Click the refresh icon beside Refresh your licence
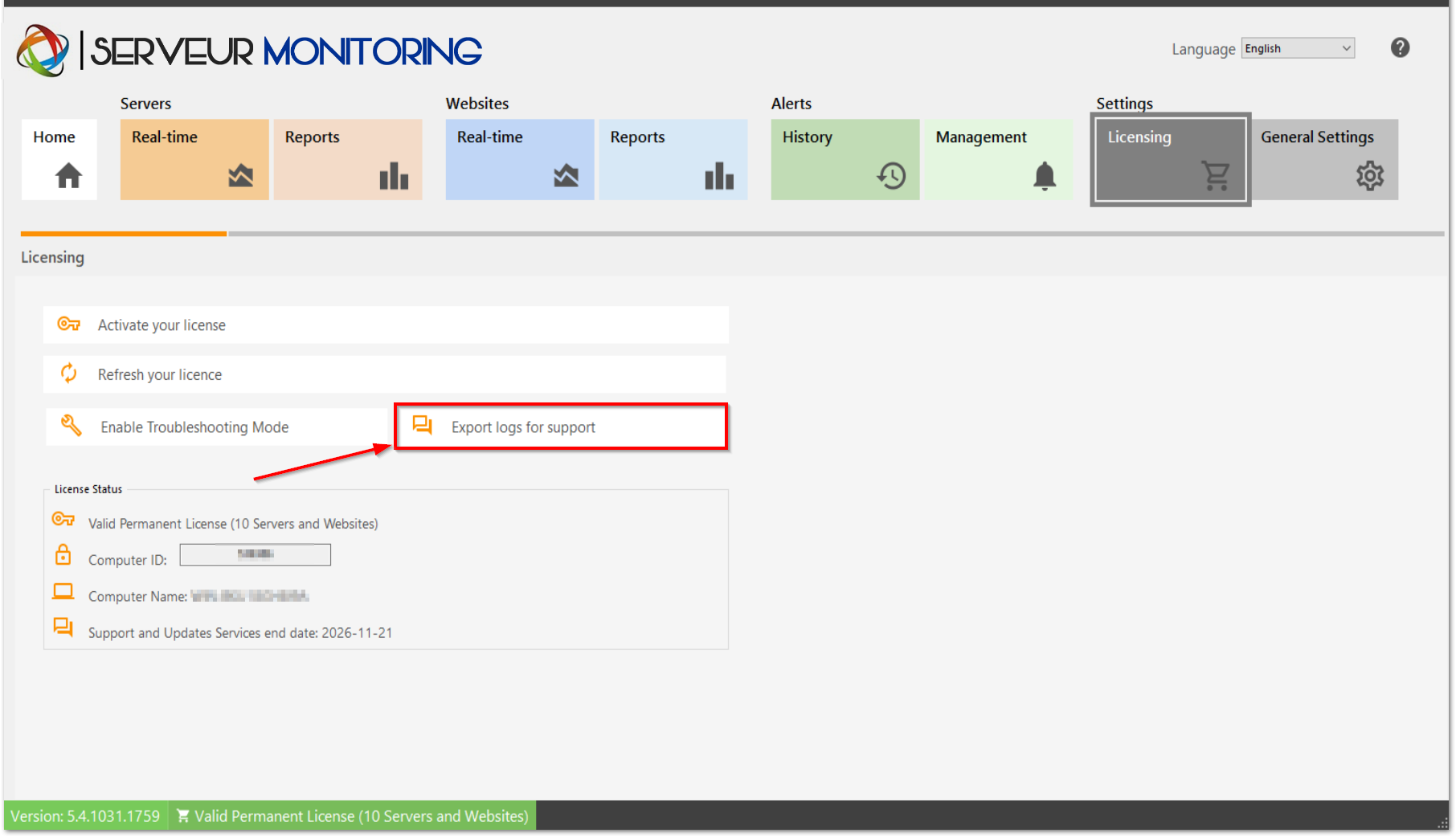 (x=69, y=374)
